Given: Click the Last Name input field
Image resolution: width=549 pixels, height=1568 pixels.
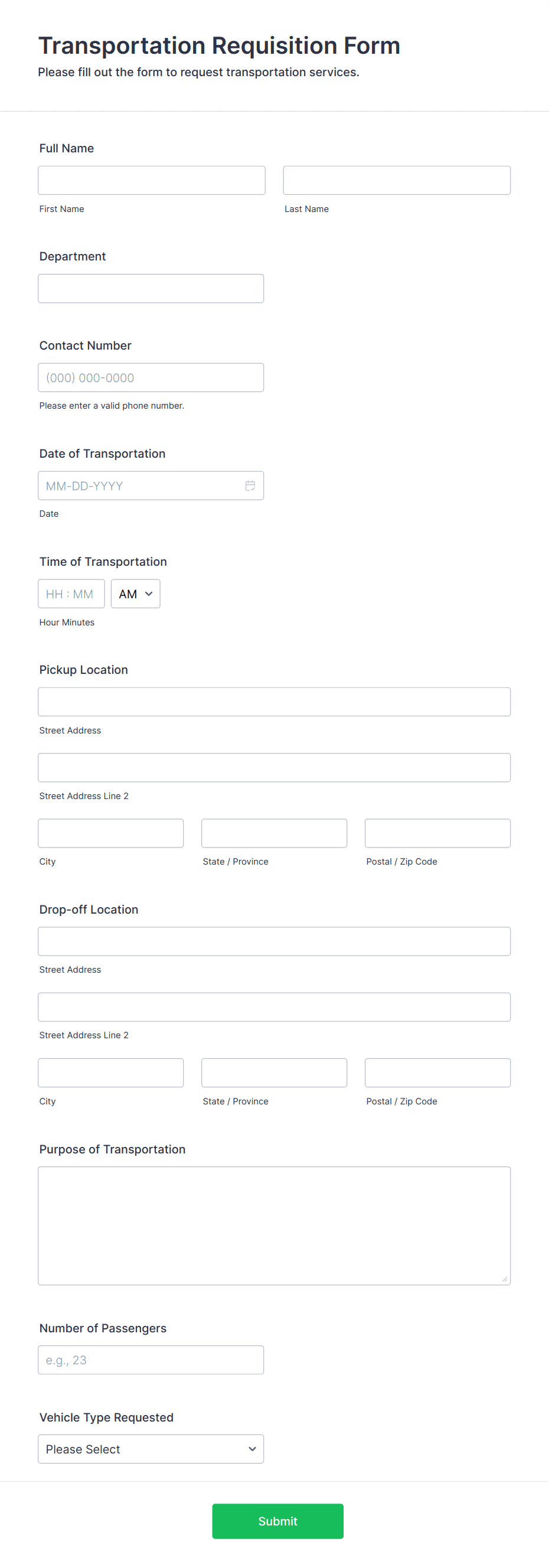Looking at the screenshot, I should 396,180.
